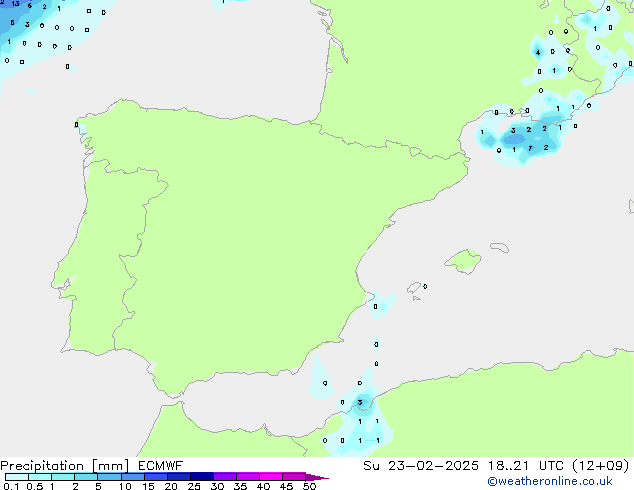634x490 pixels.
Task: Click the legend label '10'
Action: point(125,486)
